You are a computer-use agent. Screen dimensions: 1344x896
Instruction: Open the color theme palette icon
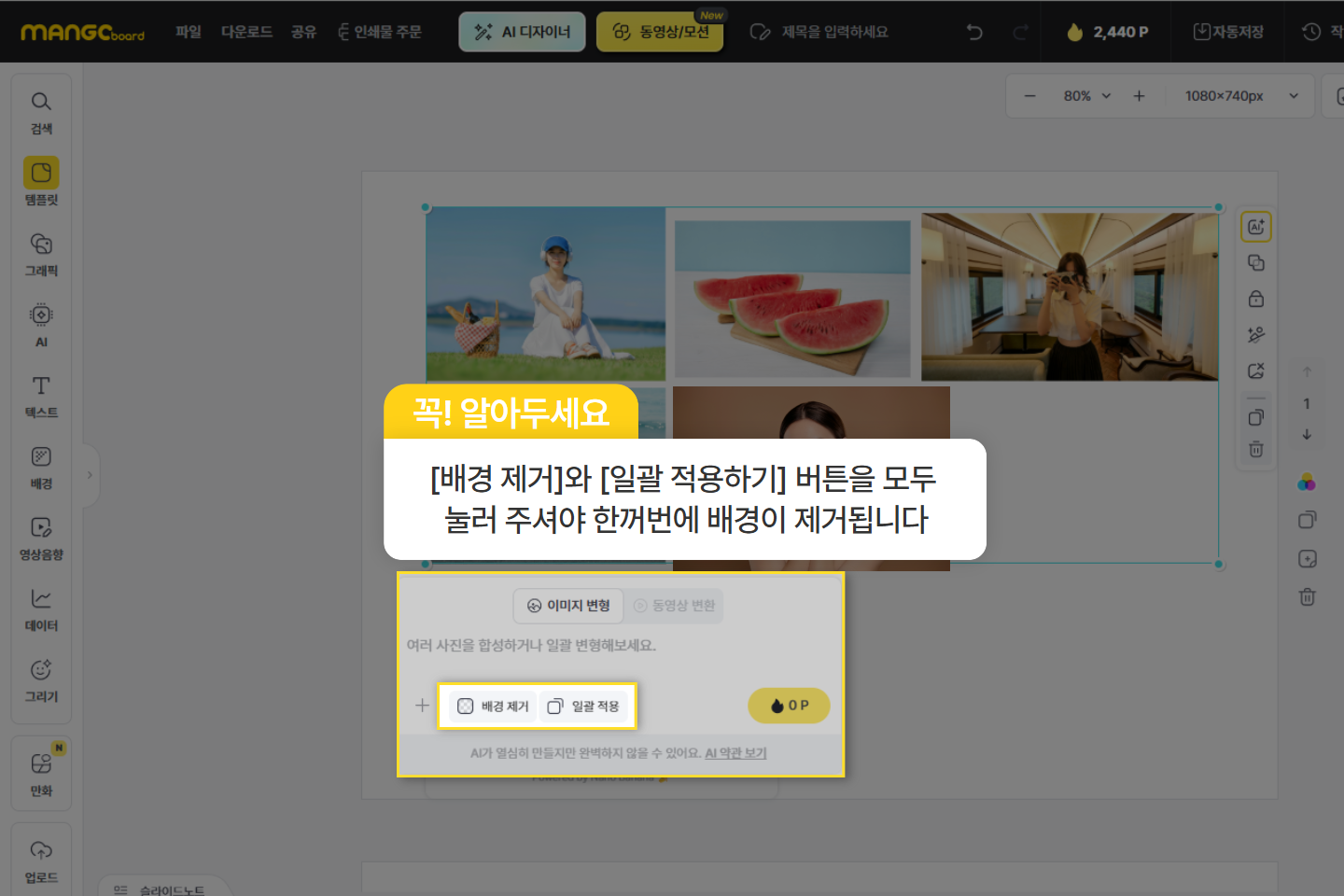coord(1307,482)
